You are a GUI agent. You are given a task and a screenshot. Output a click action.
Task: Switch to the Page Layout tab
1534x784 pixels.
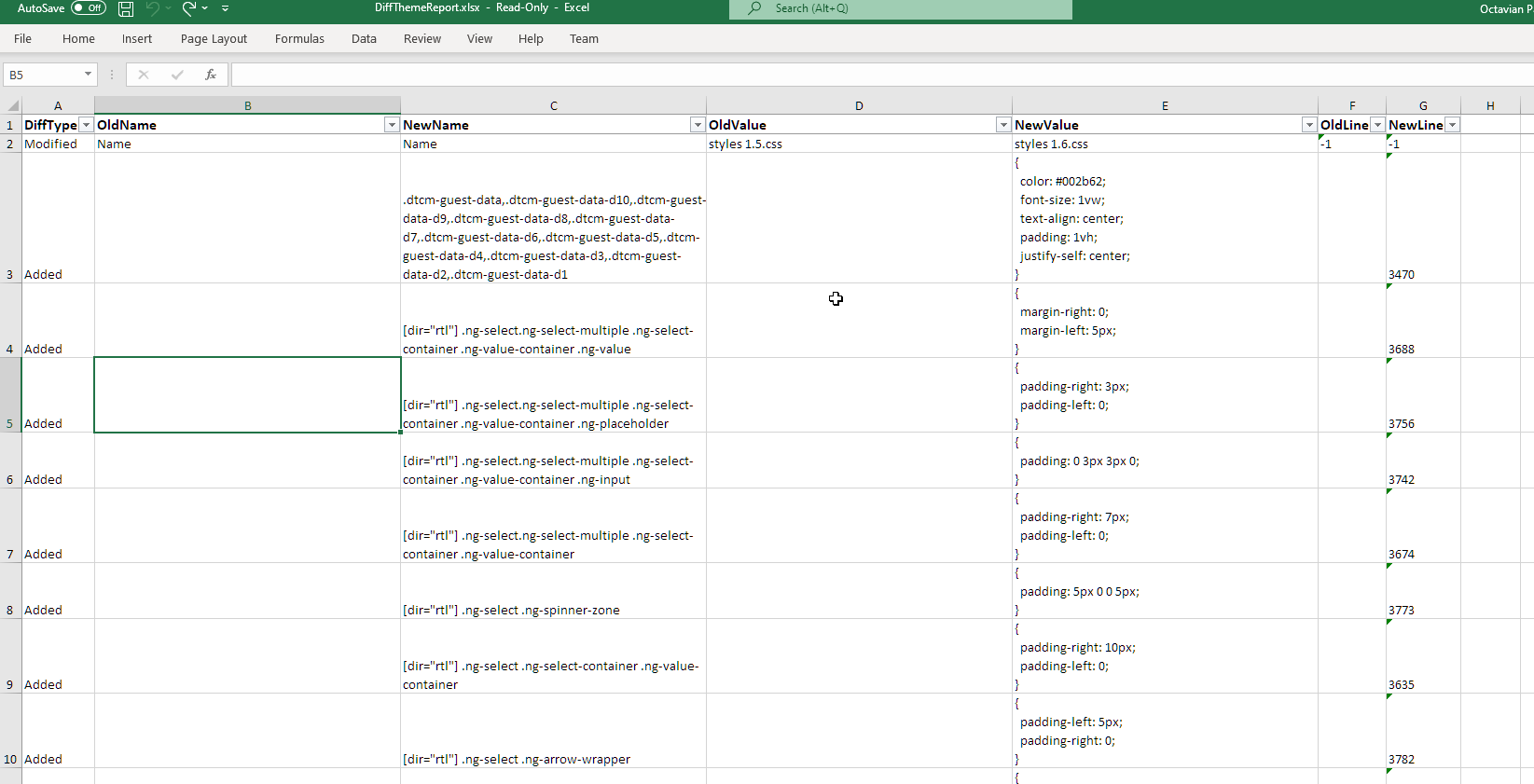214,39
